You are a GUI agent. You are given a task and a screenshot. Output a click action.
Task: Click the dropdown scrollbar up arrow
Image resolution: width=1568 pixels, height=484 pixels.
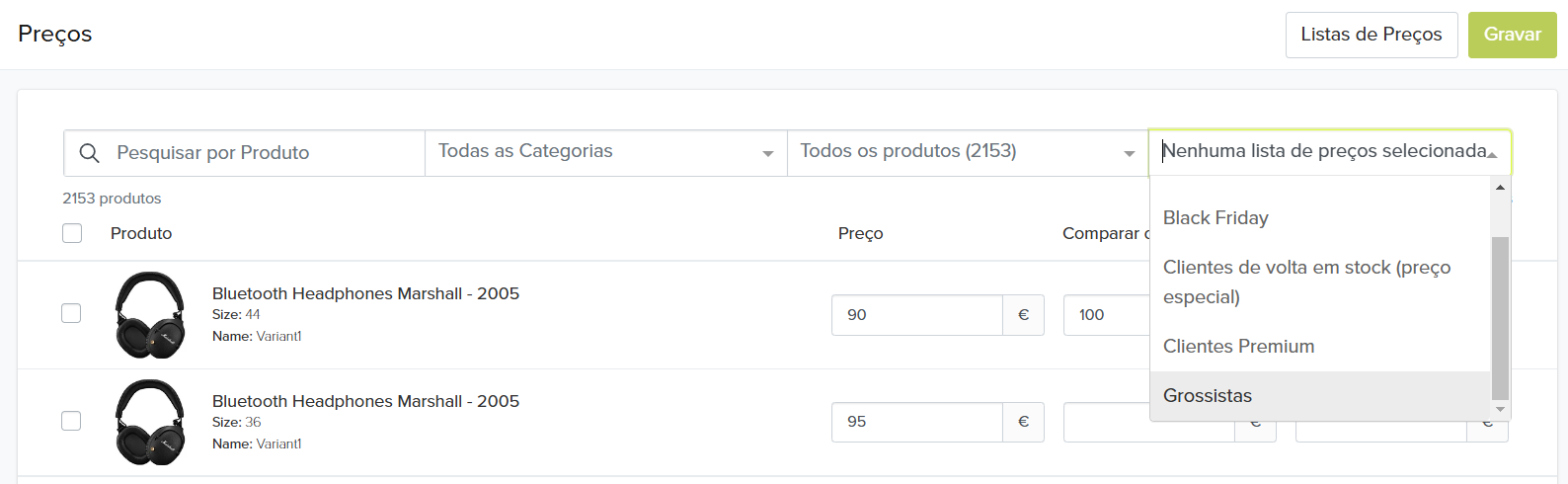pyautogui.click(x=1501, y=188)
